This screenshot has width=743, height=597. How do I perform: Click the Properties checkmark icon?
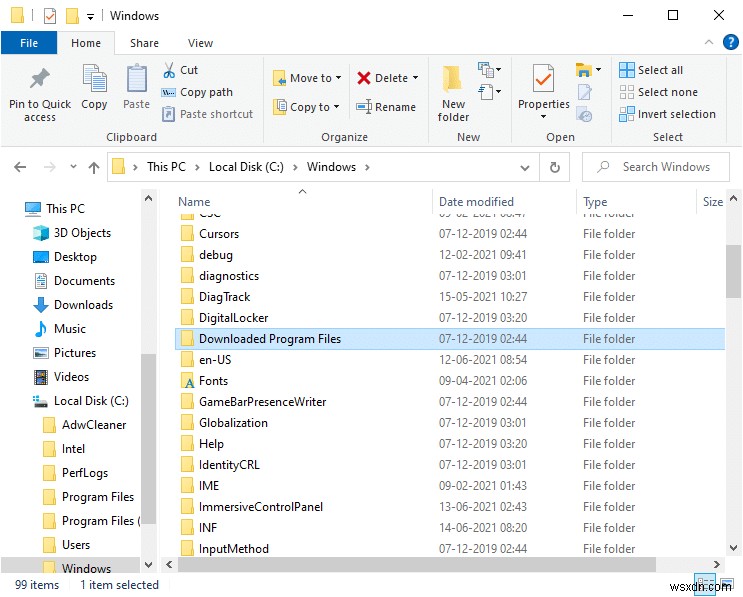[543, 78]
